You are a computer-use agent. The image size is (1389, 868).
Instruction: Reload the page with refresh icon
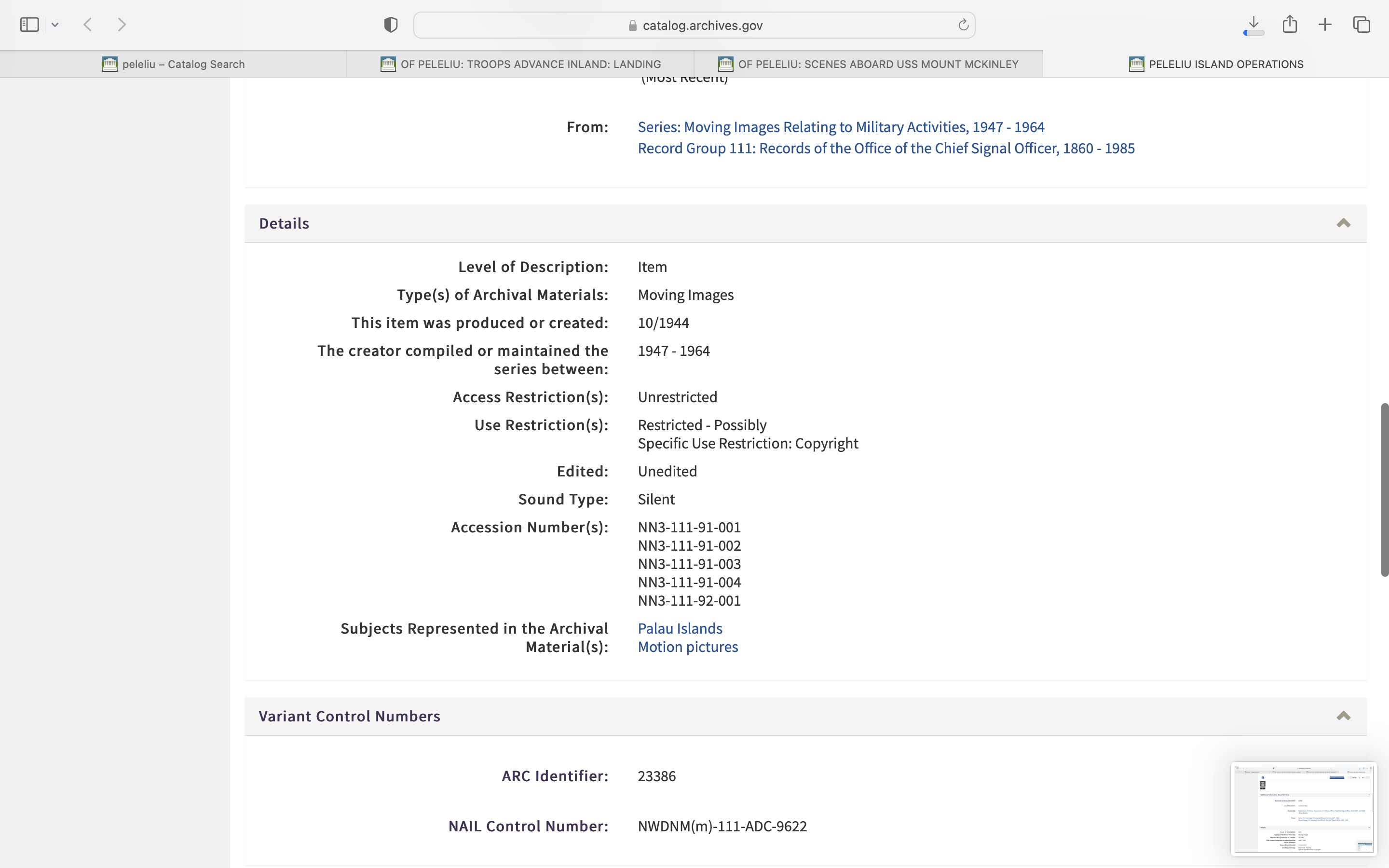tap(963, 25)
